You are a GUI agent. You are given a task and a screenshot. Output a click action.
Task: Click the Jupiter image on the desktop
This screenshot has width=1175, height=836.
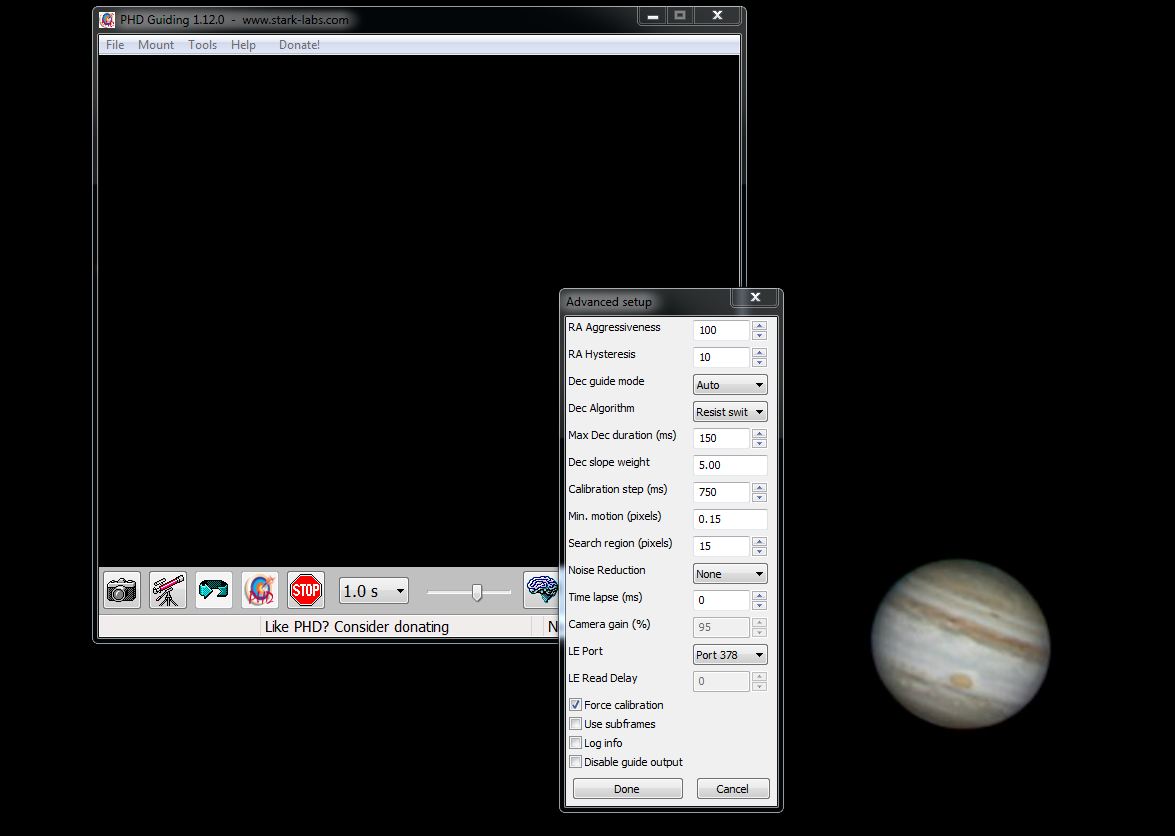tap(961, 644)
